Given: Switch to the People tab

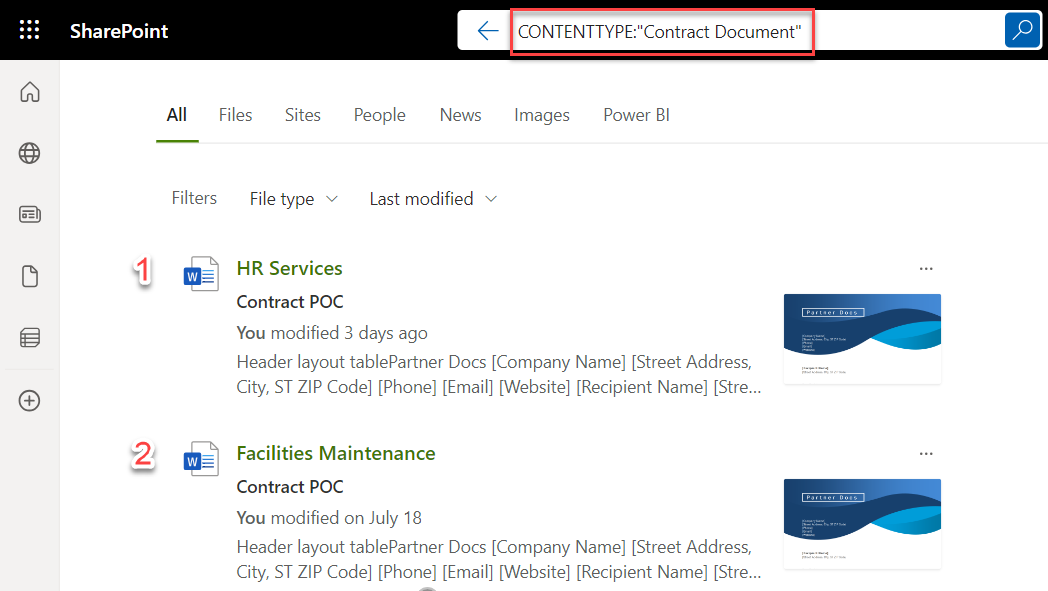Looking at the screenshot, I should click(x=380, y=115).
